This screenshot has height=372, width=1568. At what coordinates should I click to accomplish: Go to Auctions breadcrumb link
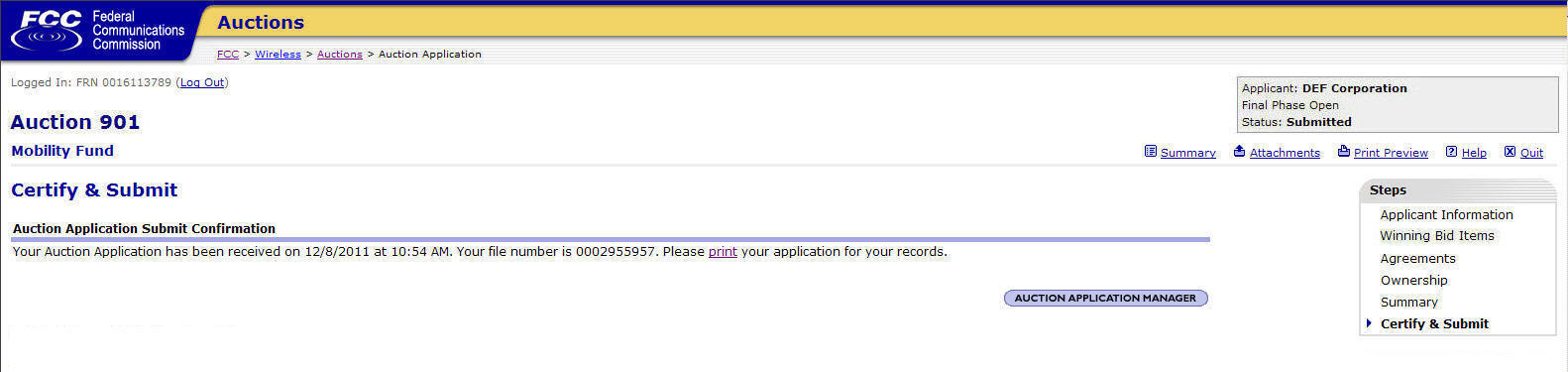[x=340, y=55]
